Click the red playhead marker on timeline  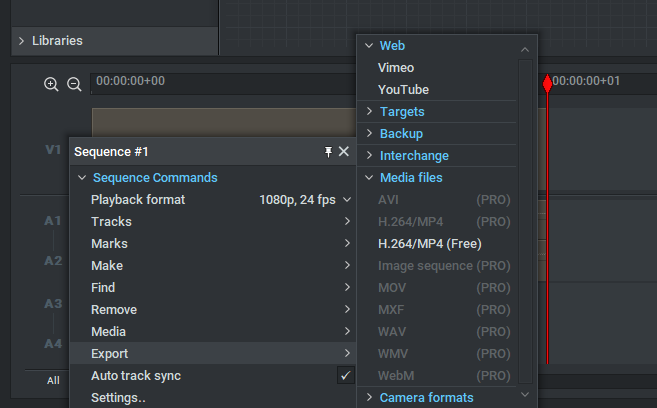click(x=547, y=85)
